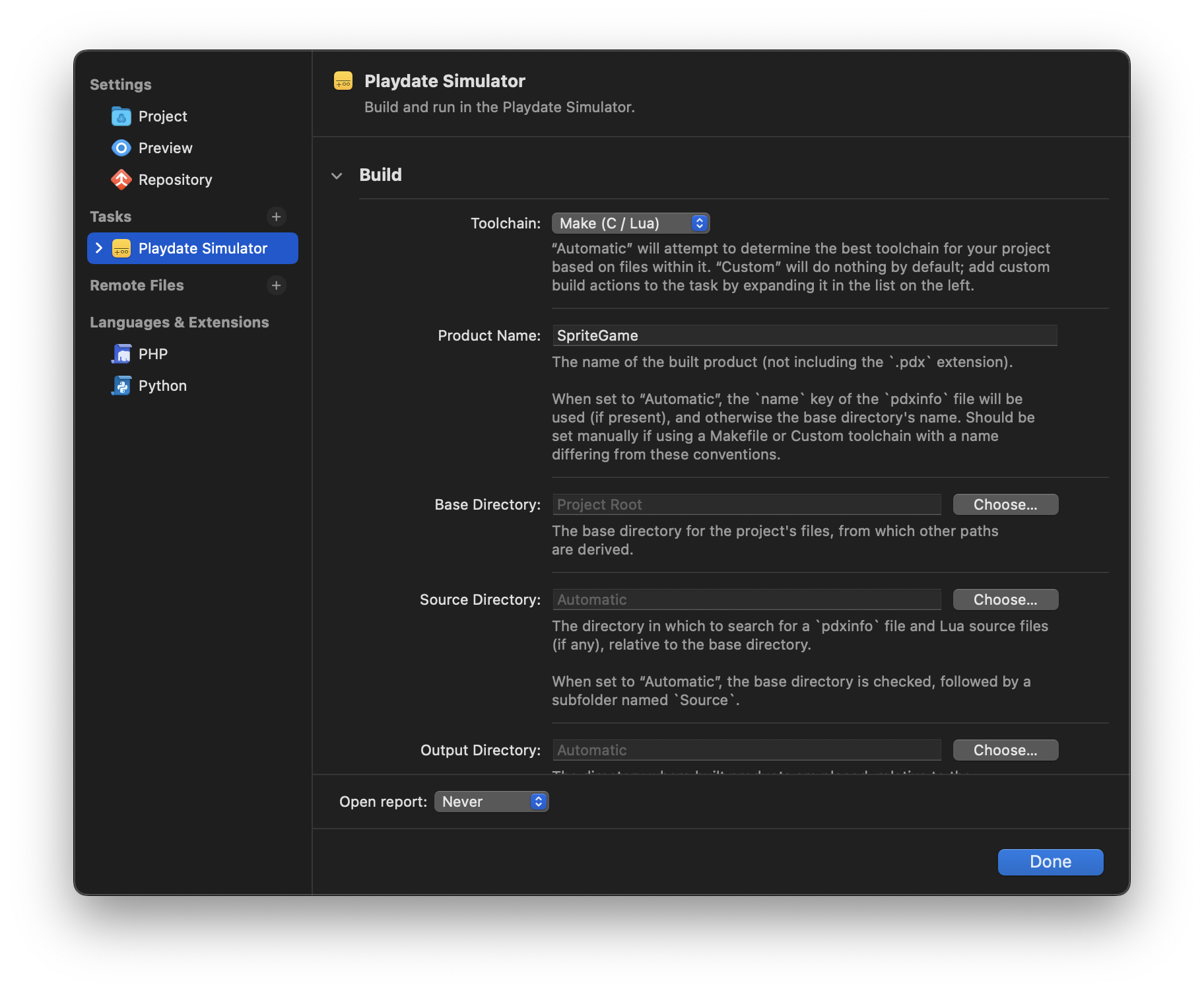Click the Toolchain: label
This screenshot has height=993, width=1204.
coord(506,223)
